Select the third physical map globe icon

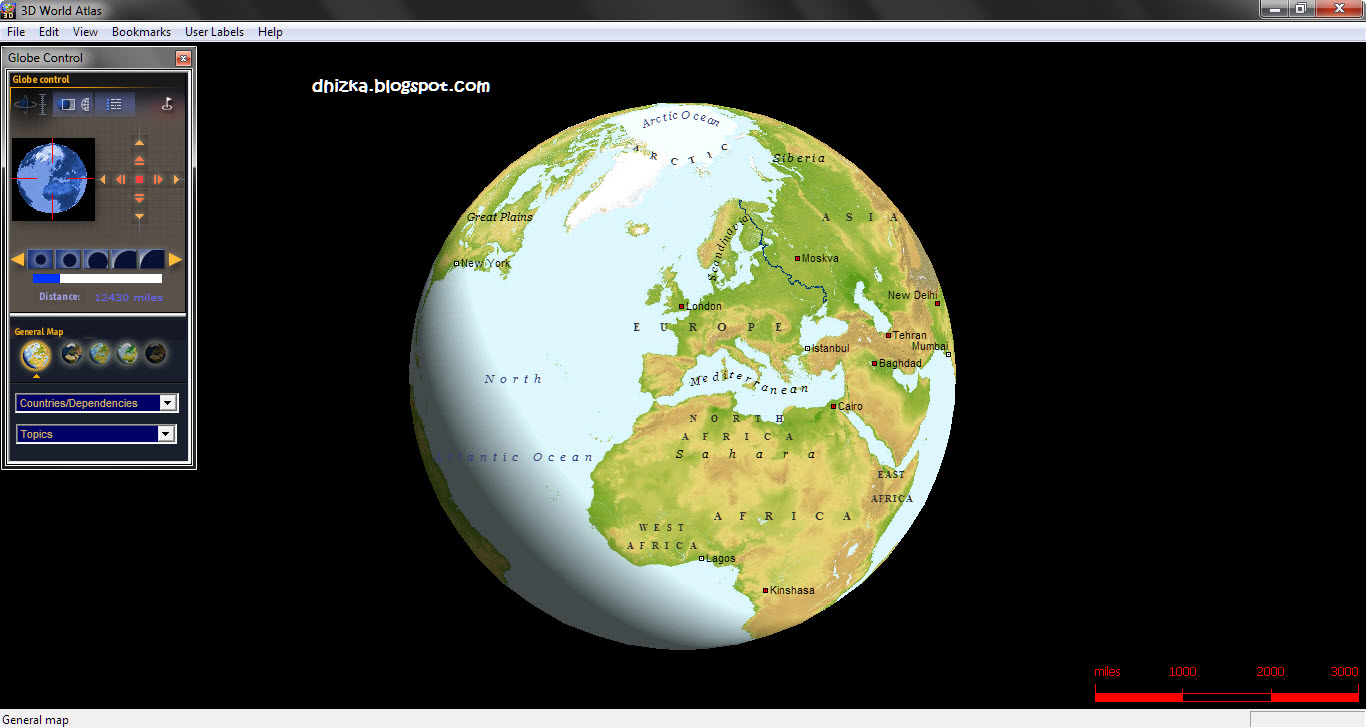(x=99, y=352)
